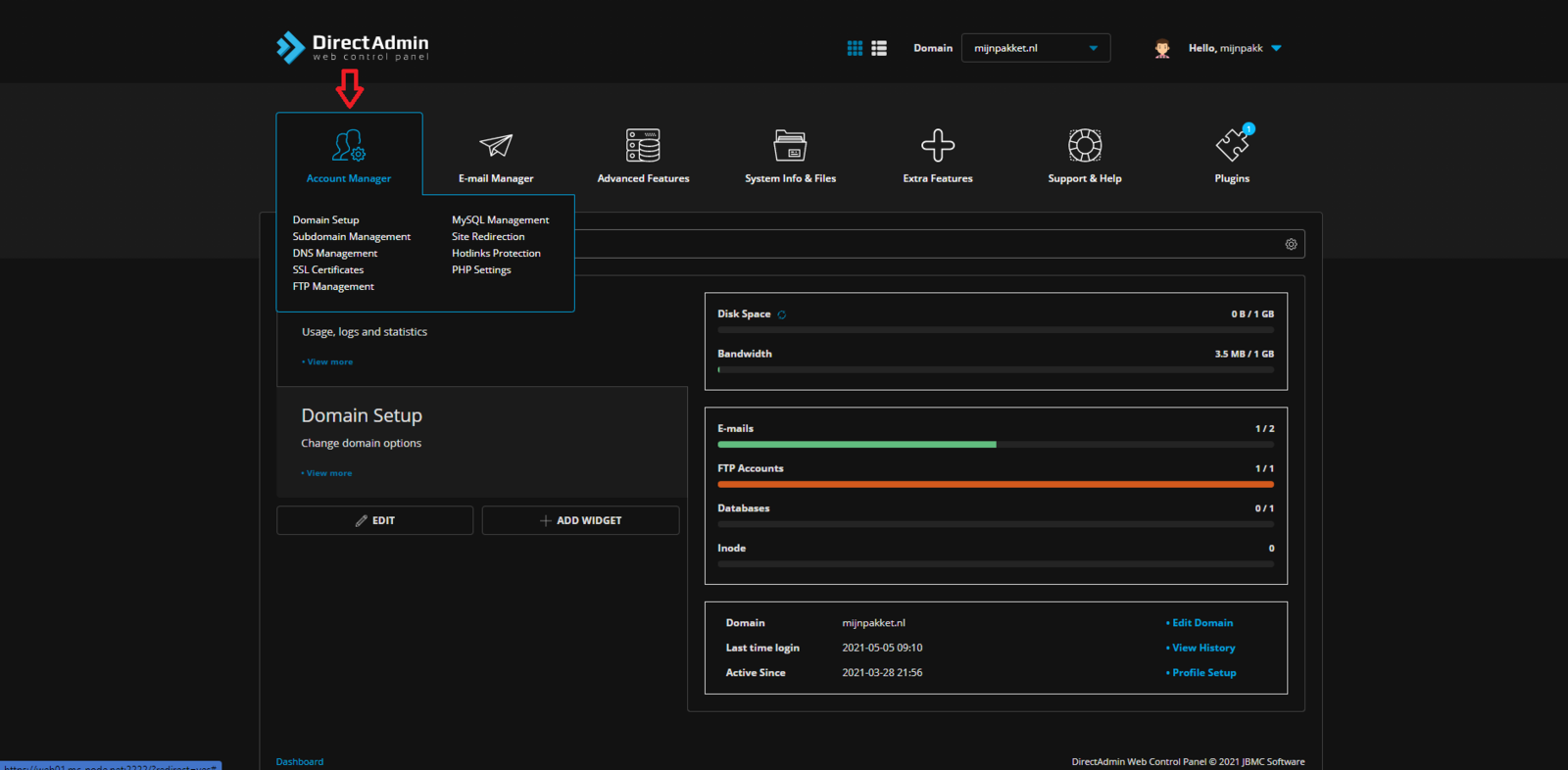Open SSL Certificates menu entry

(x=327, y=270)
